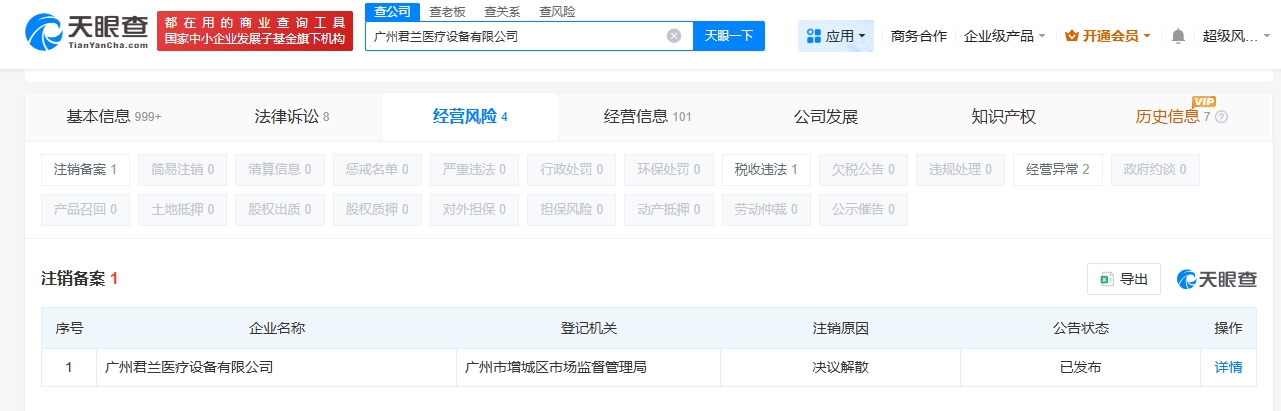Select the 查老板 search mode tab
Viewport: 1281px width, 411px height.
[448, 12]
